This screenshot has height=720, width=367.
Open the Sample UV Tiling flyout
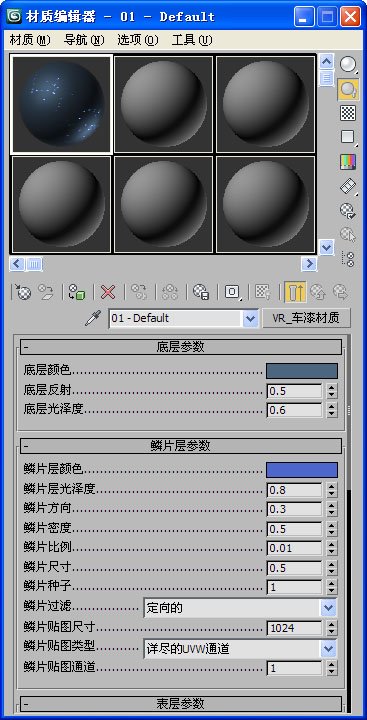click(349, 137)
